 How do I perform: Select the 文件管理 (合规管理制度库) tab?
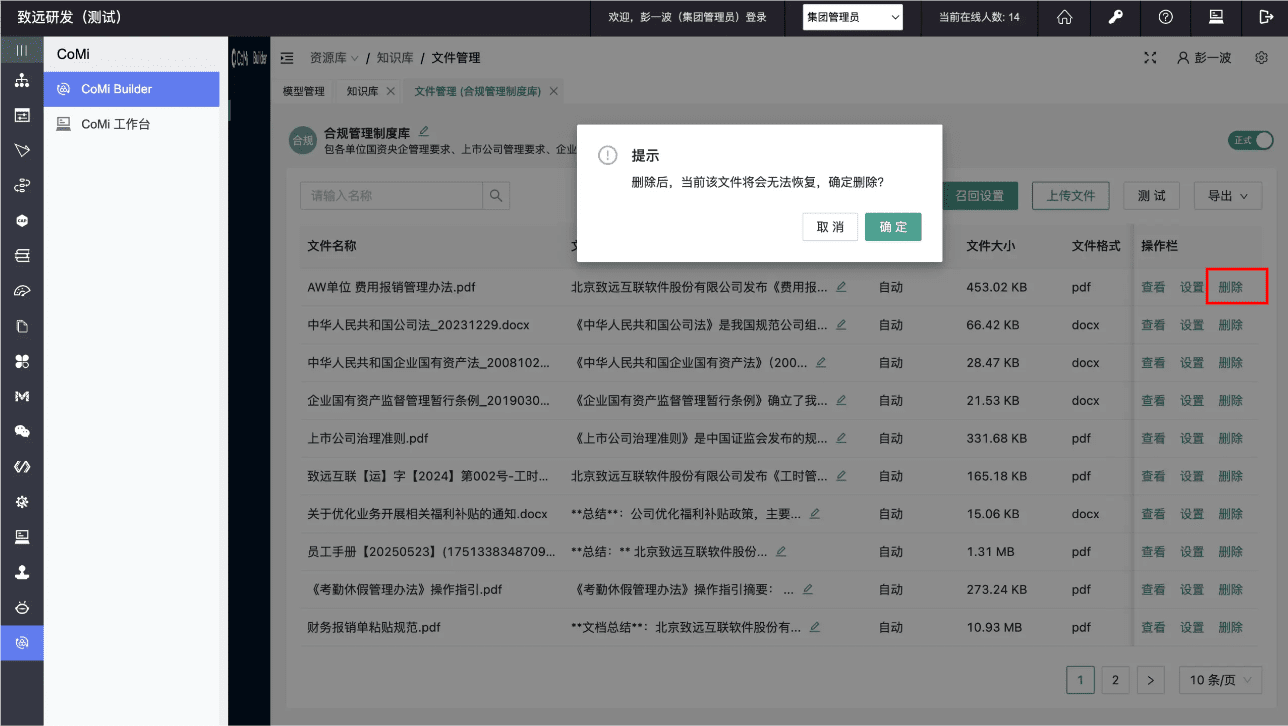click(478, 91)
